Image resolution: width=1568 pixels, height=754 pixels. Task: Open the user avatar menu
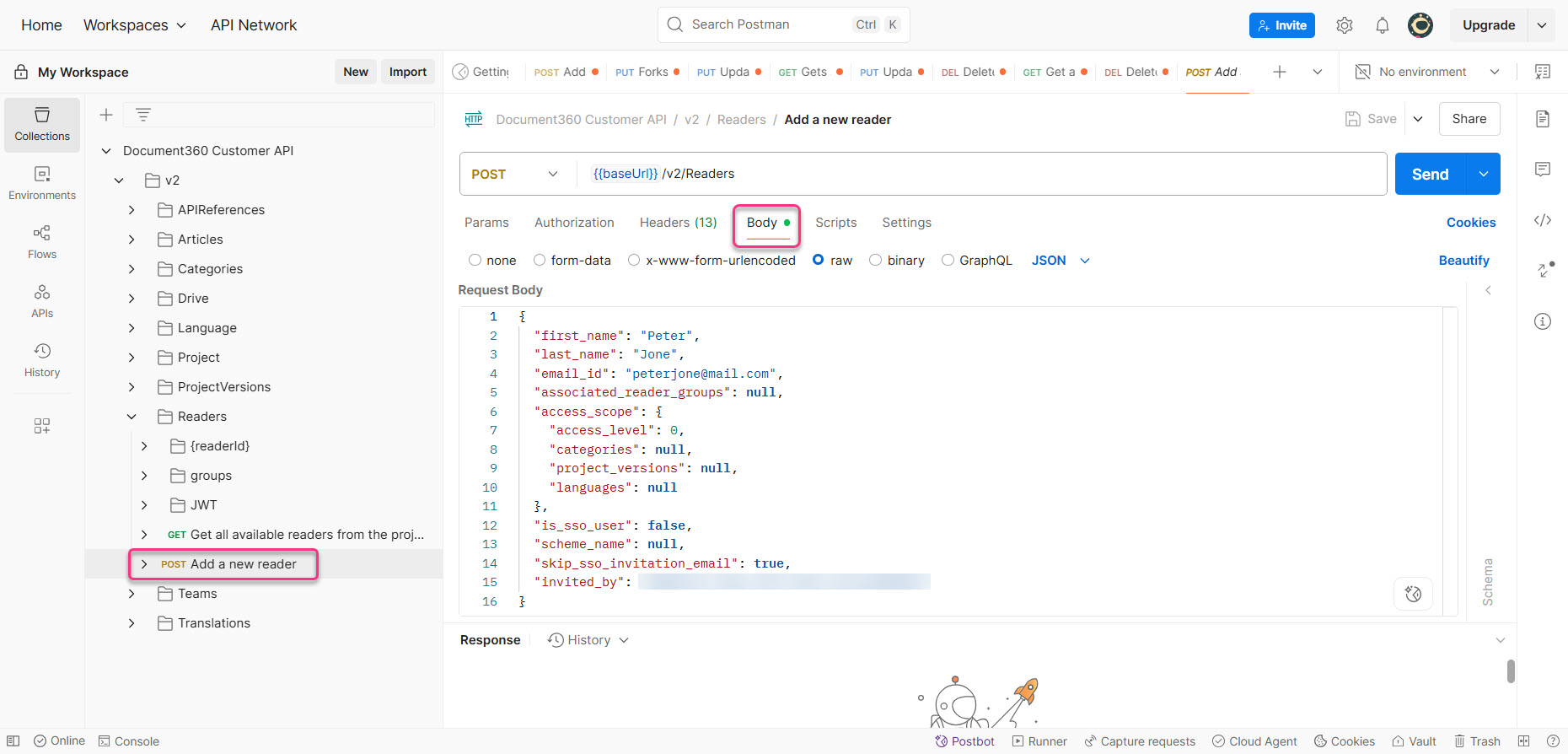click(x=1420, y=25)
